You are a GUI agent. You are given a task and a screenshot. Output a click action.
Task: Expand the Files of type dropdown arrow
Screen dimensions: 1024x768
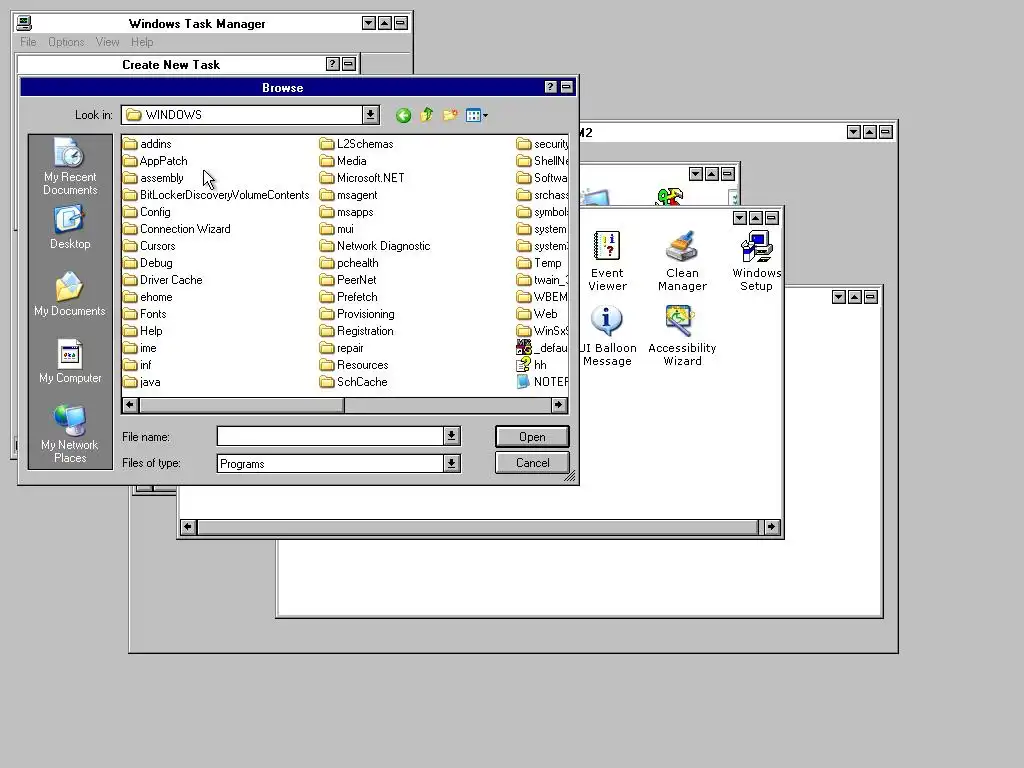coord(451,463)
